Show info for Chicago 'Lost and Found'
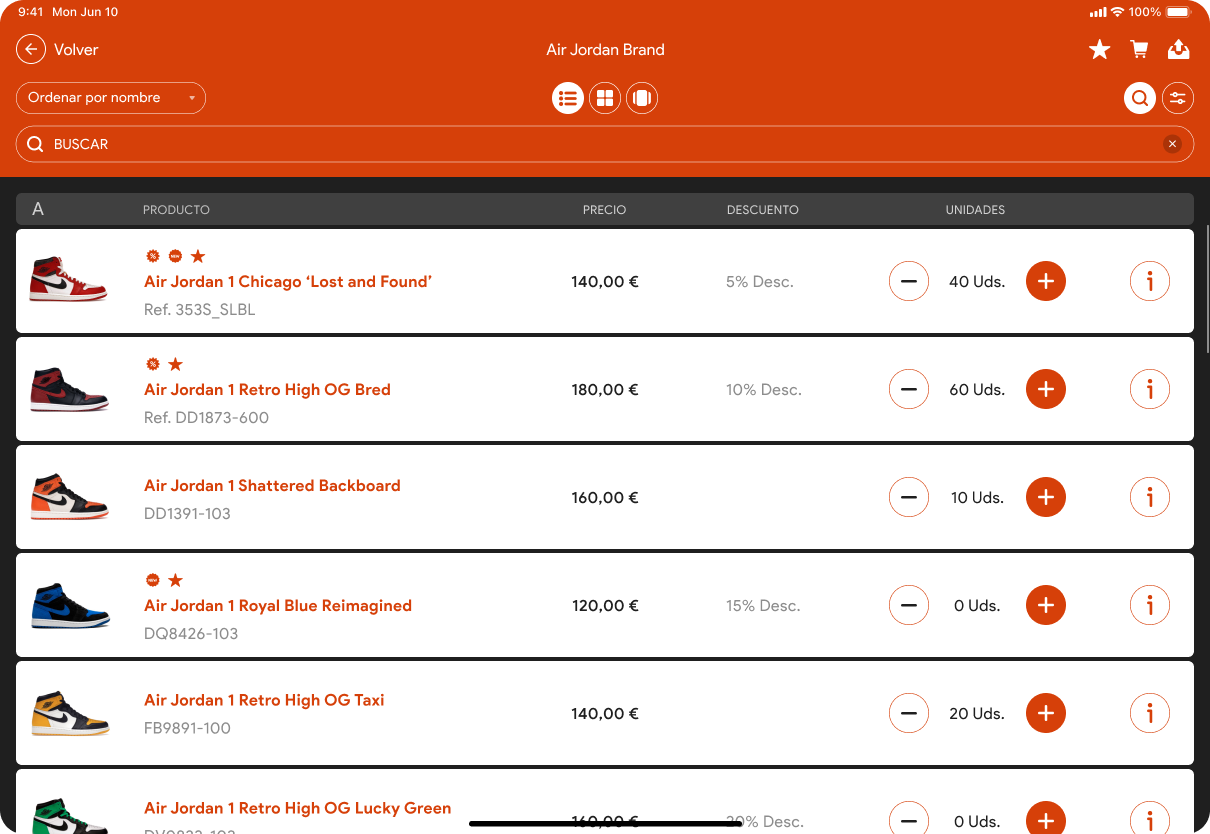This screenshot has height=834, width=1210. coord(1150,281)
